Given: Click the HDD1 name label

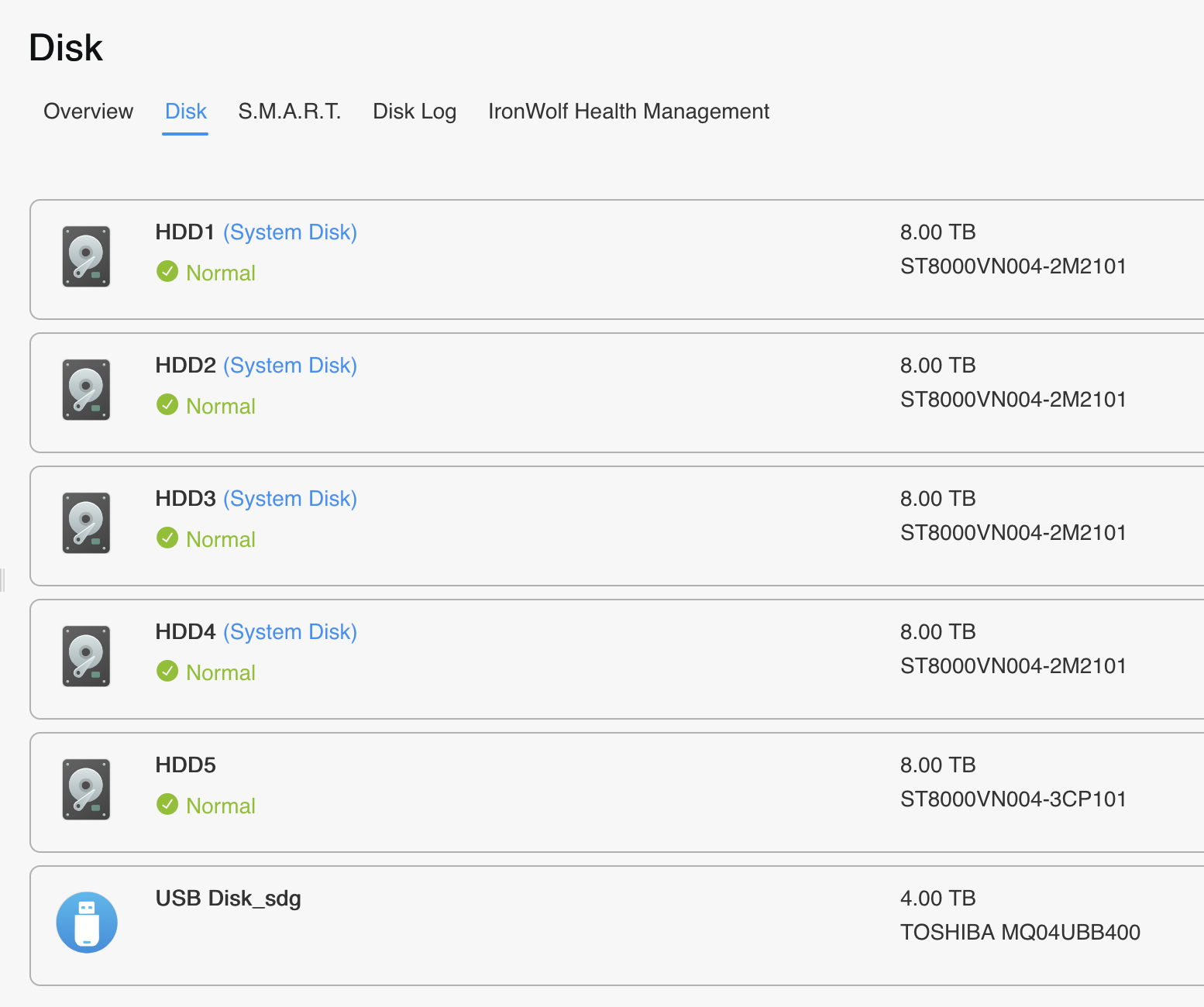Looking at the screenshot, I should coord(185,232).
